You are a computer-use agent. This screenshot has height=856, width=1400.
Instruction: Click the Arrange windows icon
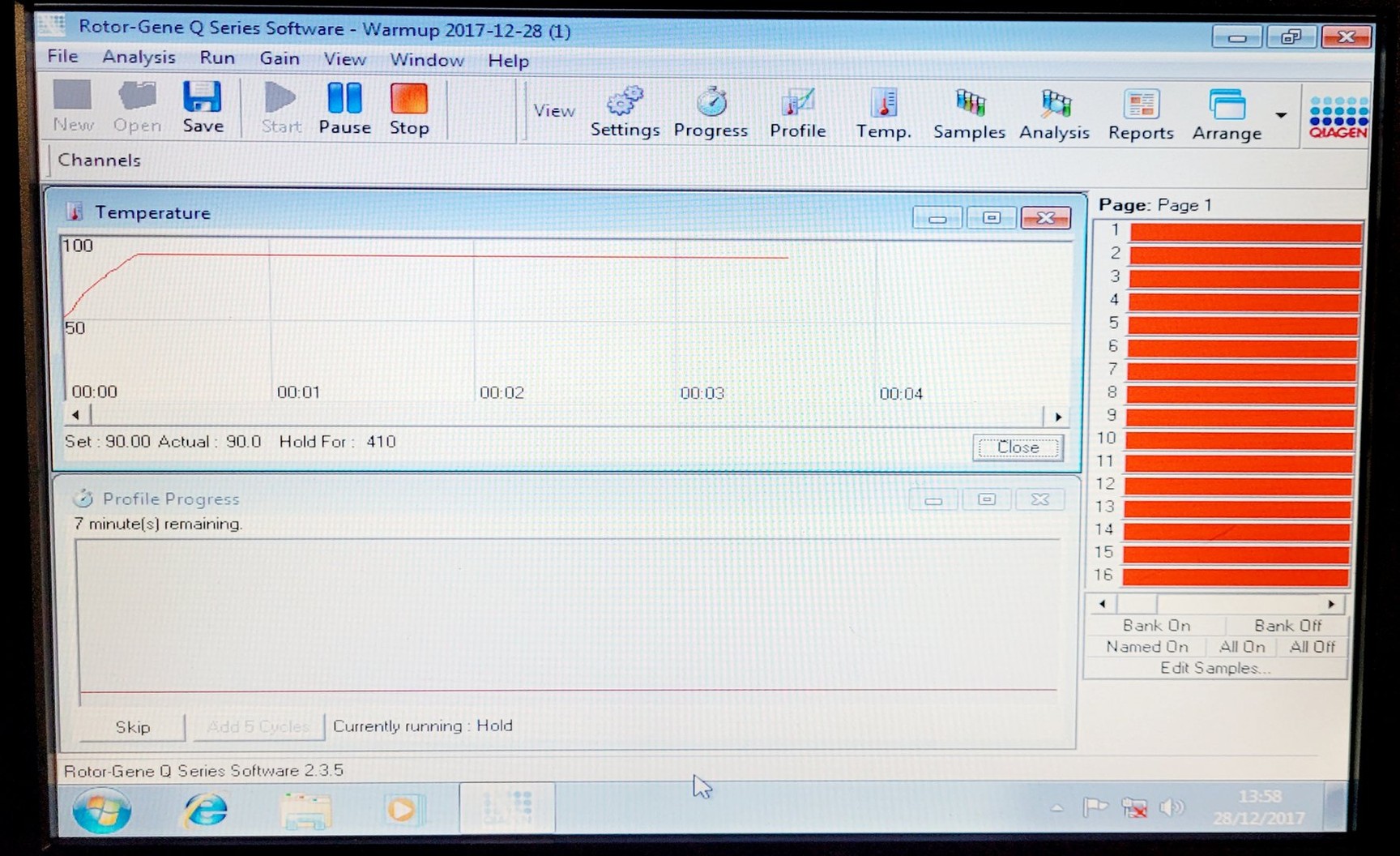1227,116
